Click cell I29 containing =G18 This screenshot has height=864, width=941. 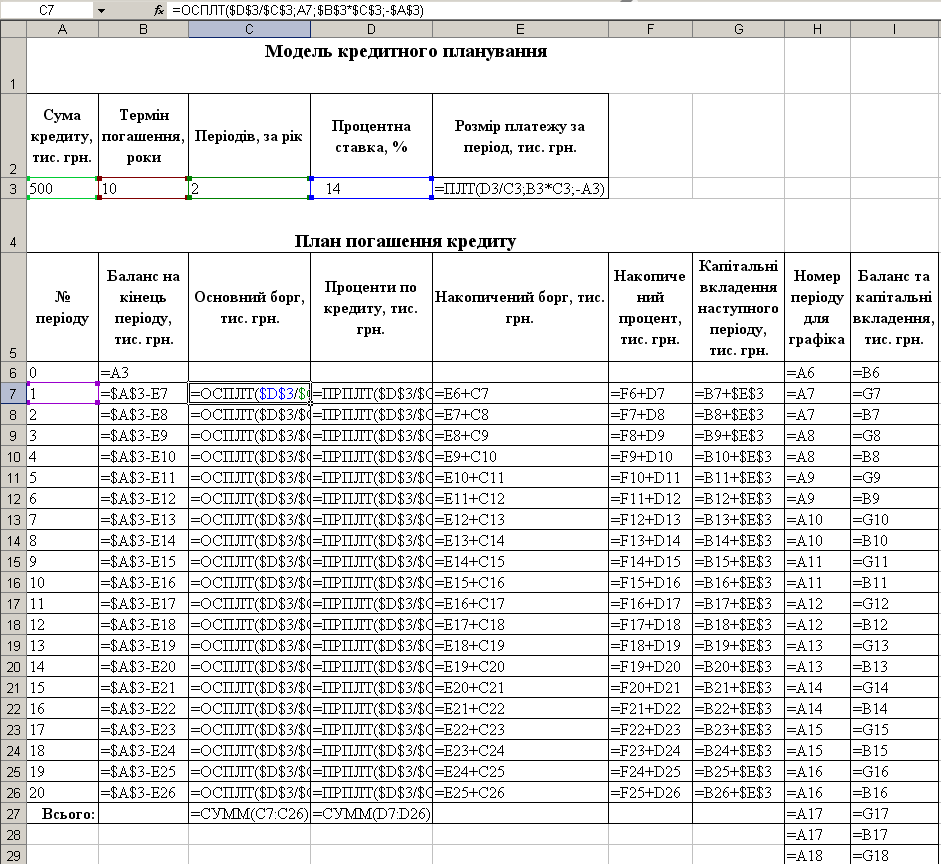(x=895, y=856)
